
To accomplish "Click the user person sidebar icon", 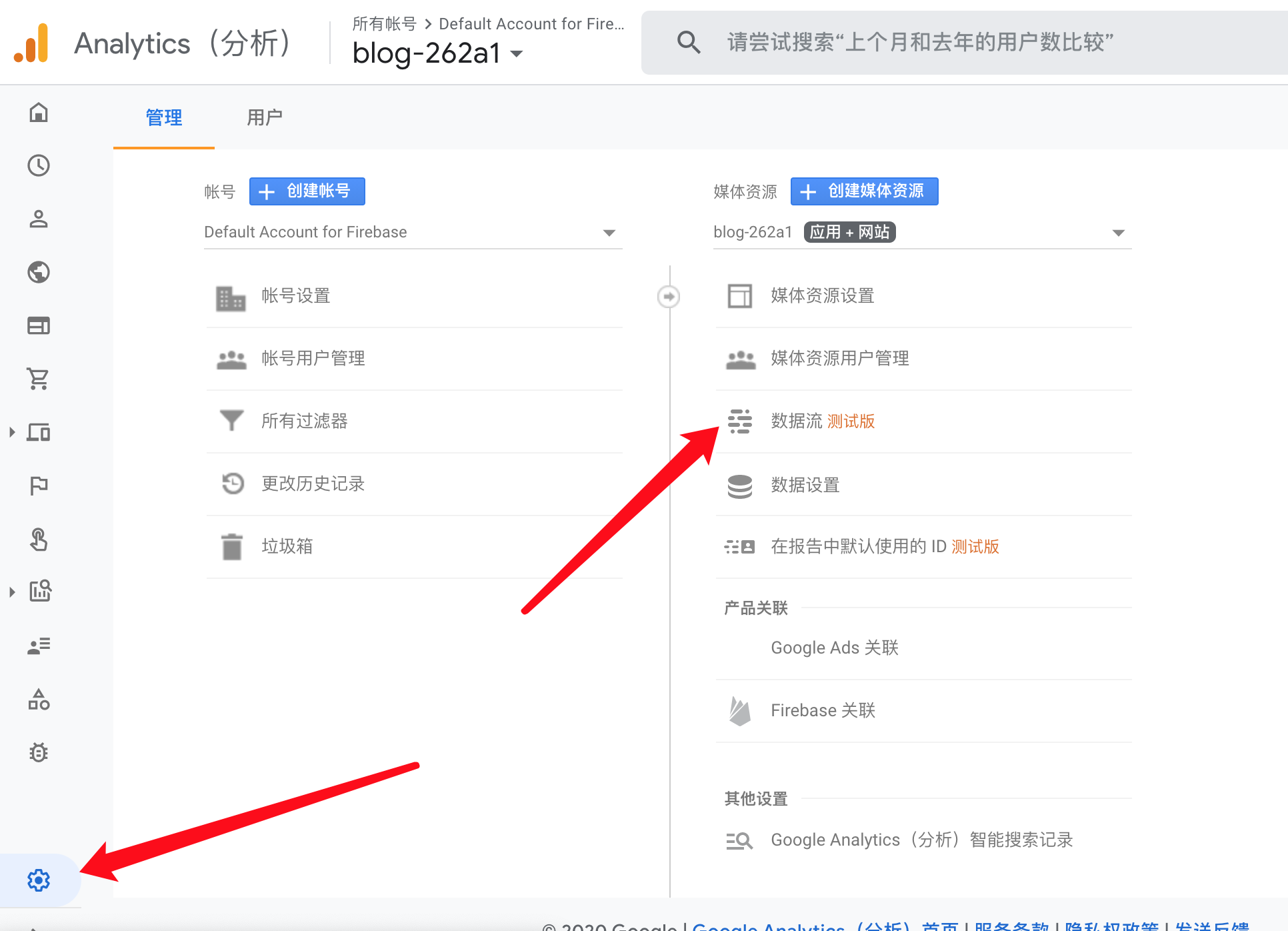I will (x=39, y=219).
